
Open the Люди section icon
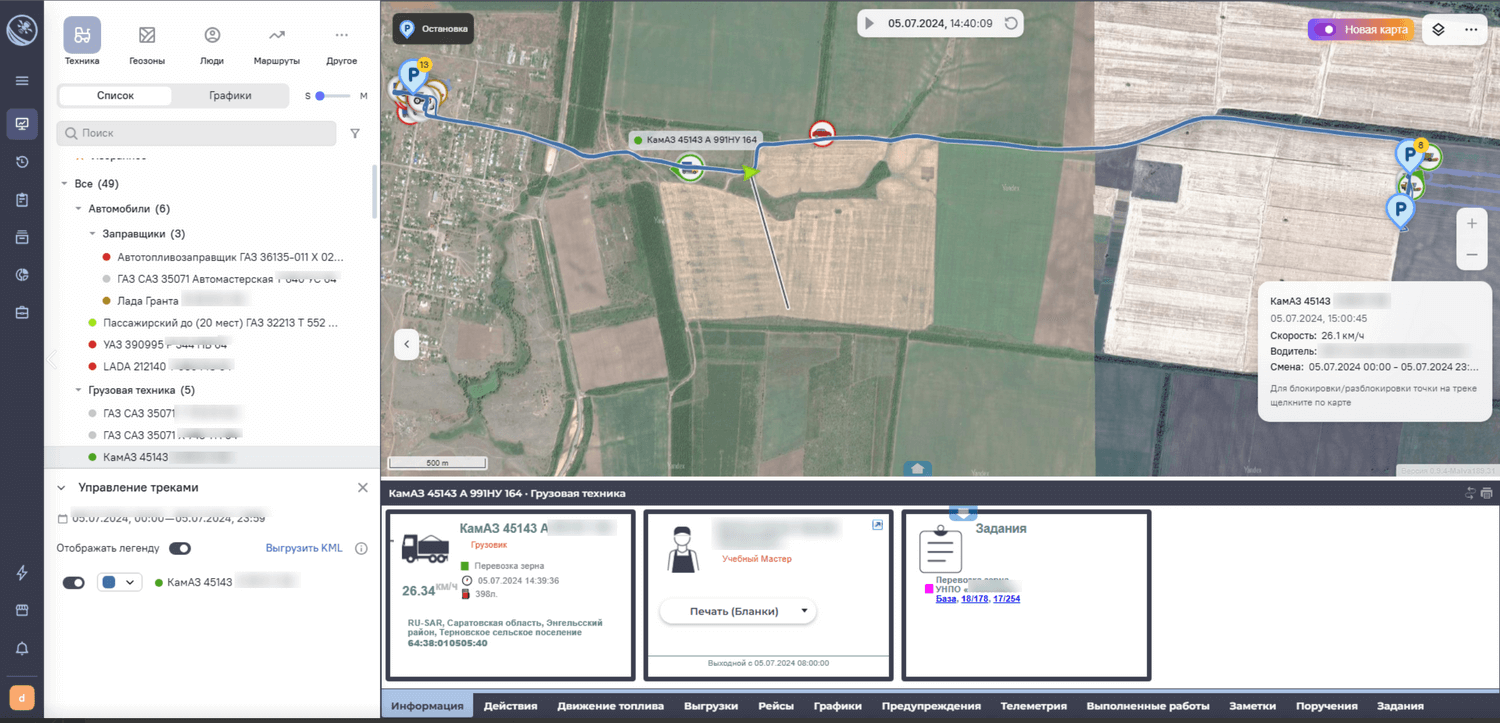click(212, 36)
